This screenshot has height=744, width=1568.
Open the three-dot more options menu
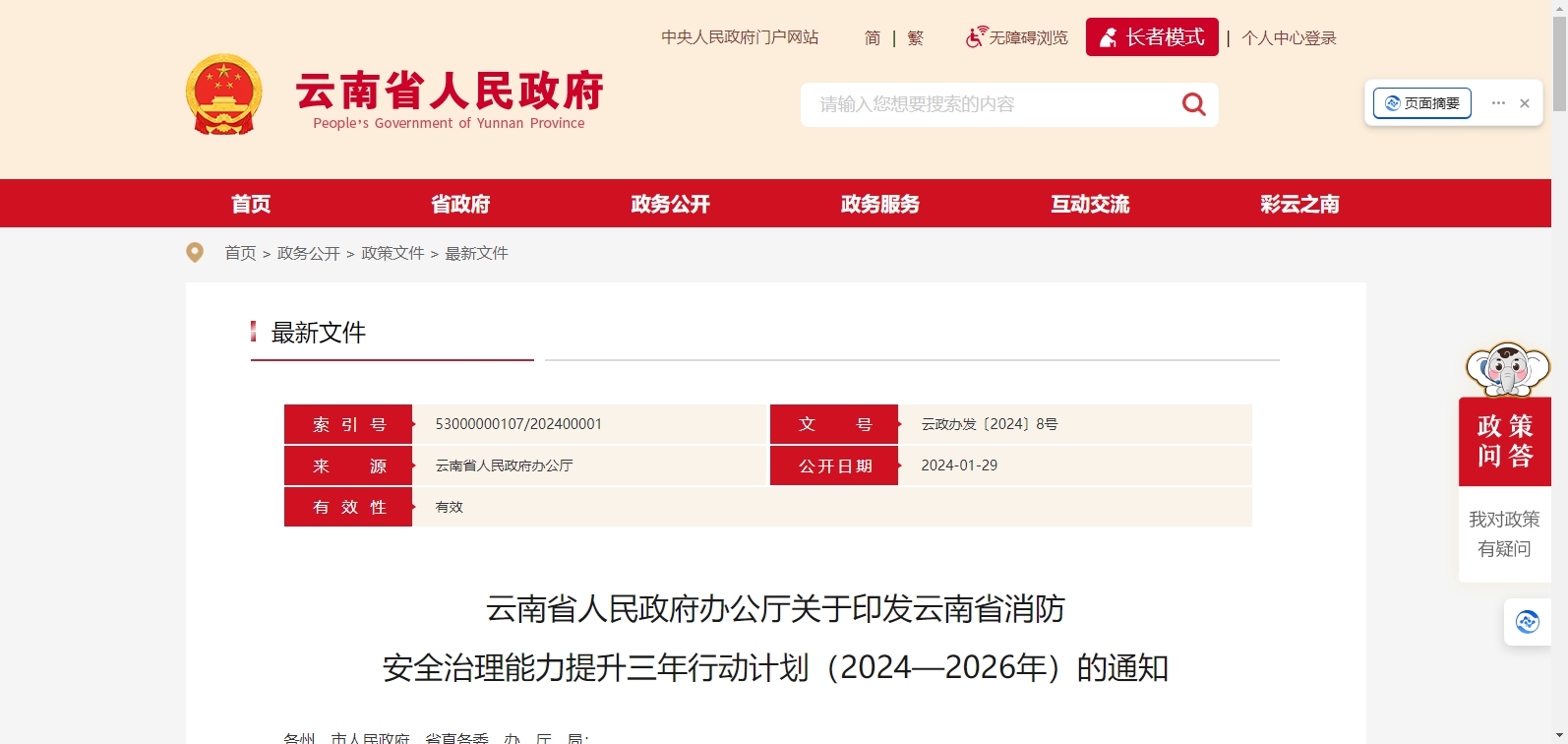(x=1498, y=103)
